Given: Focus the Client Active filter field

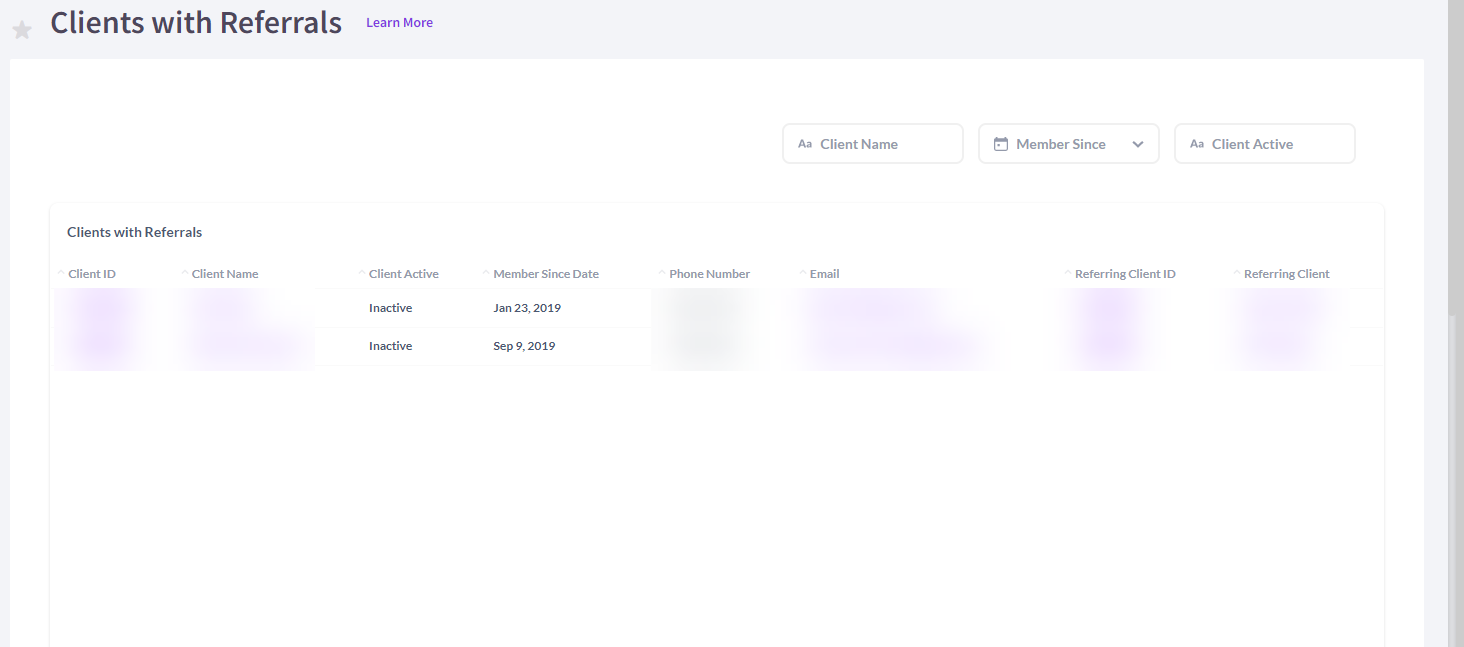Looking at the screenshot, I should [x=1265, y=144].
